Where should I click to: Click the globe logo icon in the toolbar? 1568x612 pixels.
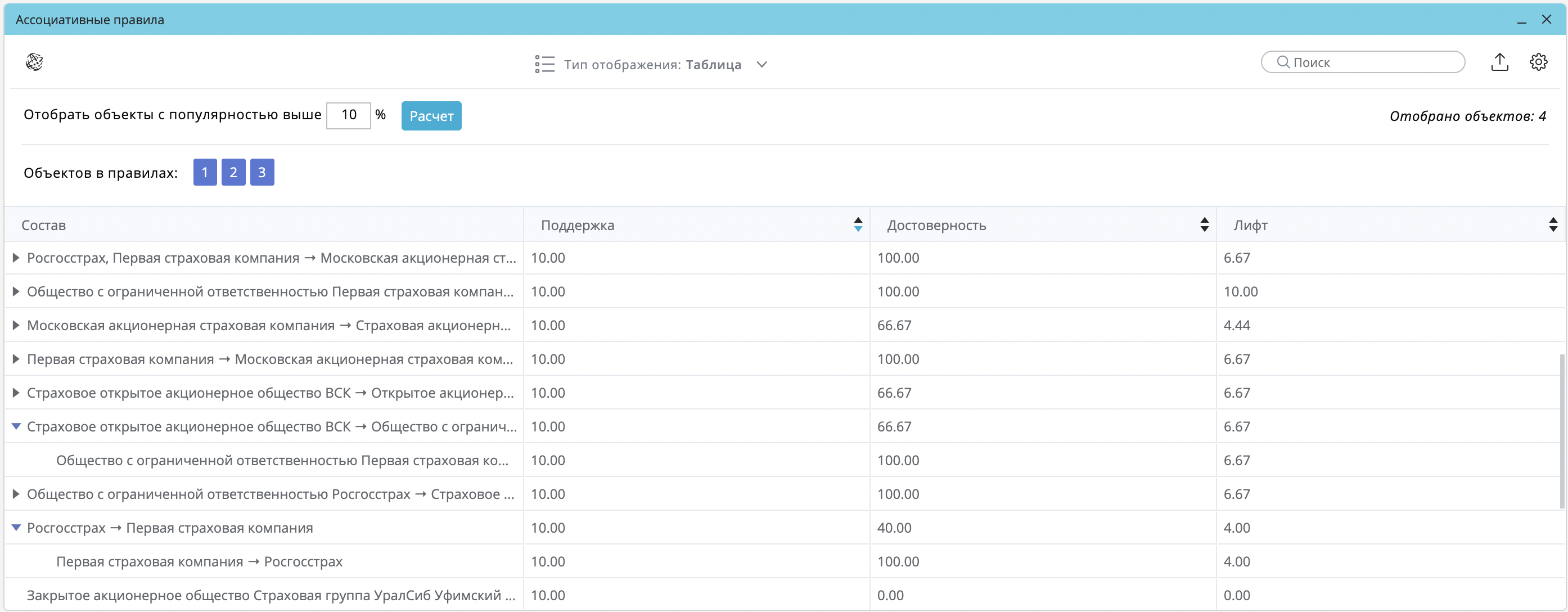(34, 62)
